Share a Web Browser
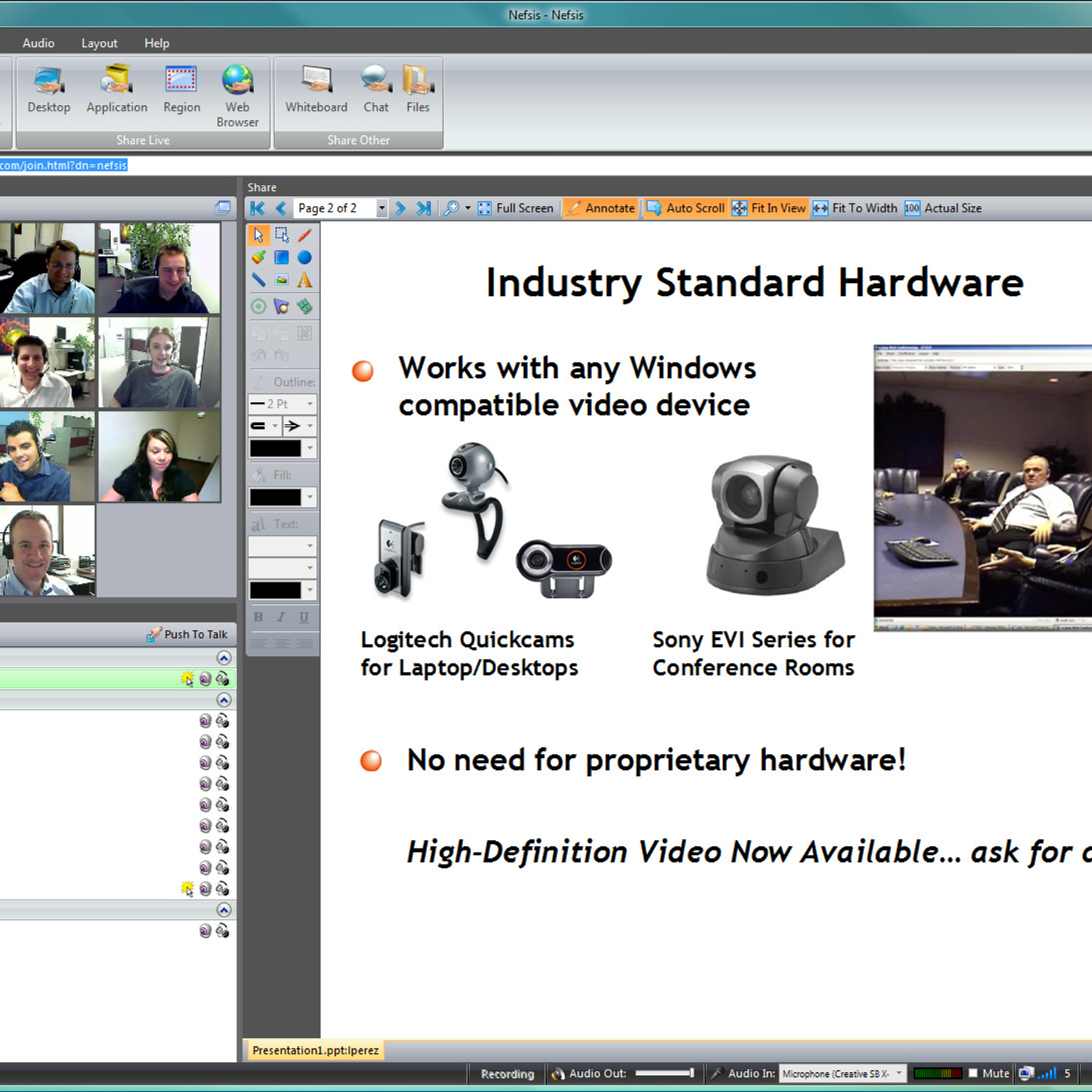The width and height of the screenshot is (1092, 1092). tap(237, 96)
